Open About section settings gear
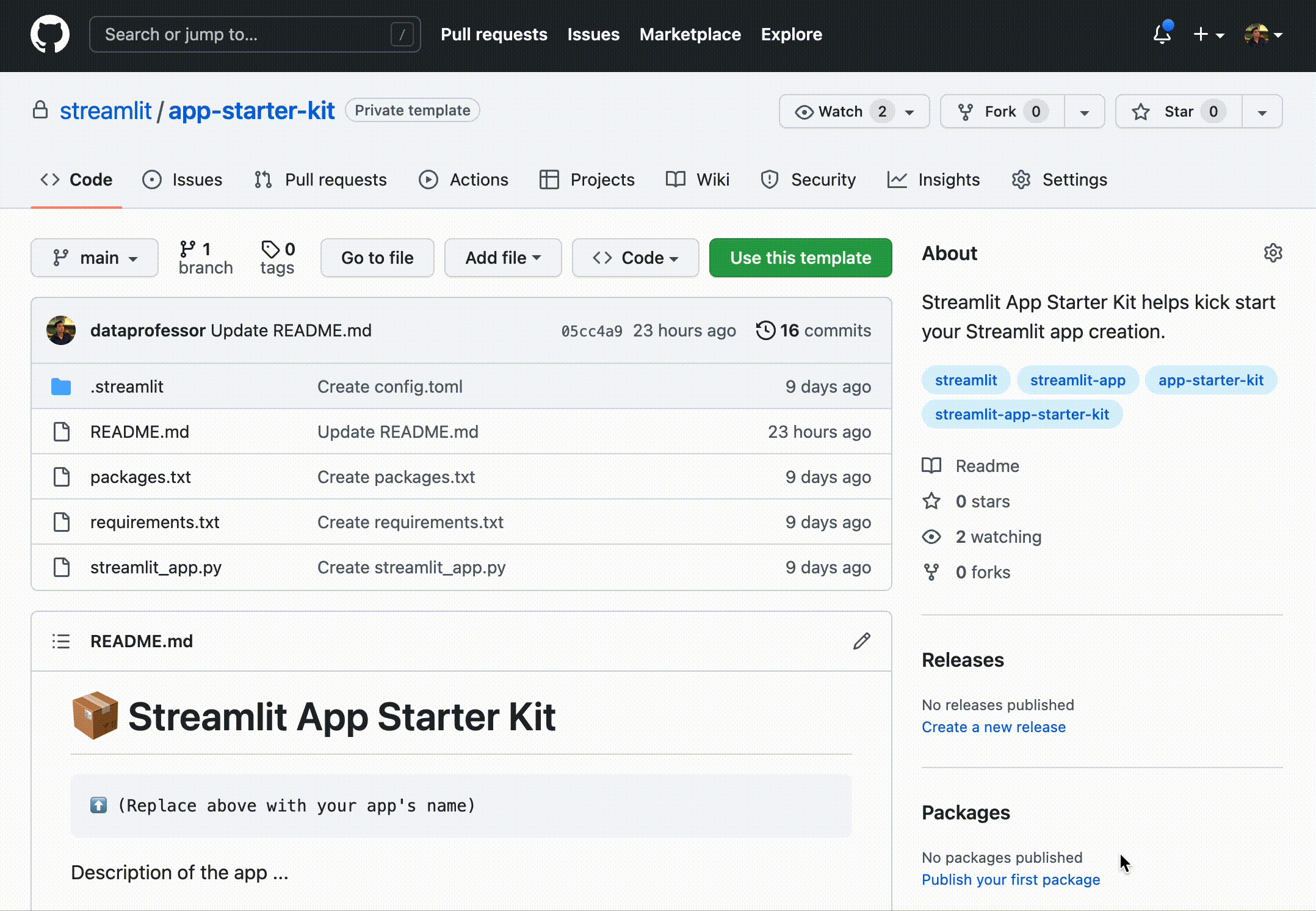 pos(1273,252)
